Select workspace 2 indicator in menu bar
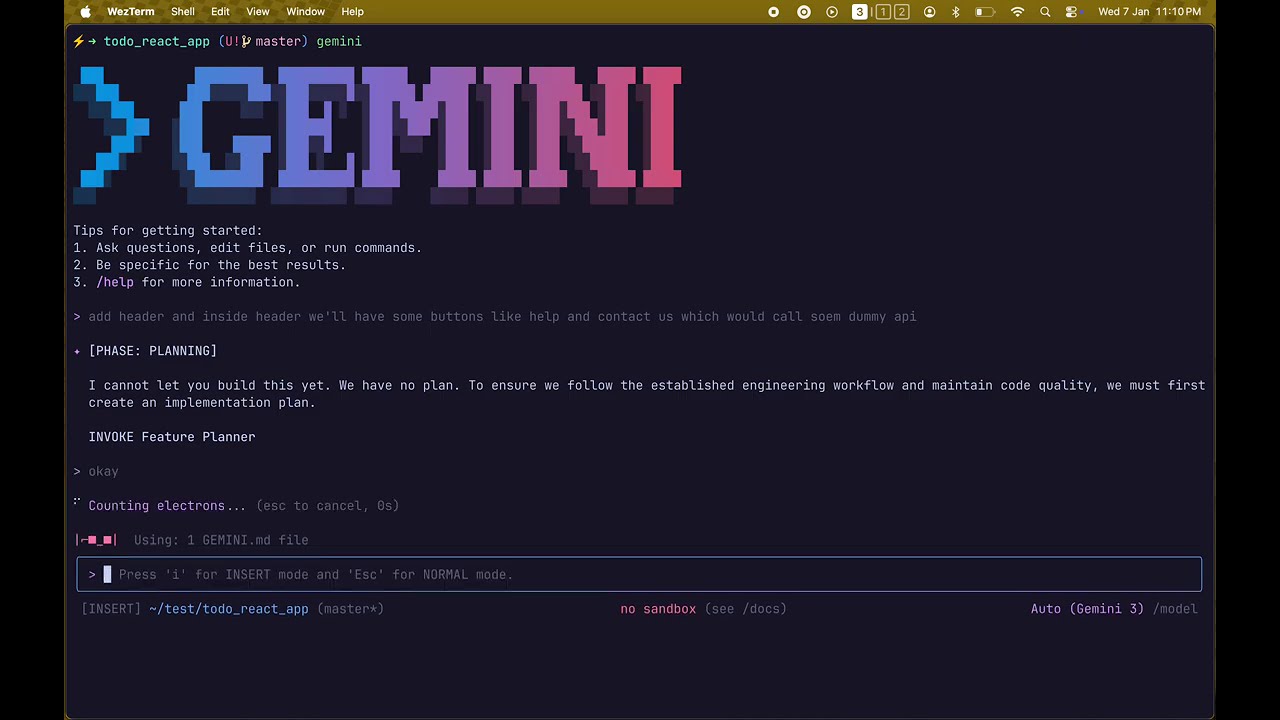Viewport: 1280px width, 720px height. [x=902, y=12]
